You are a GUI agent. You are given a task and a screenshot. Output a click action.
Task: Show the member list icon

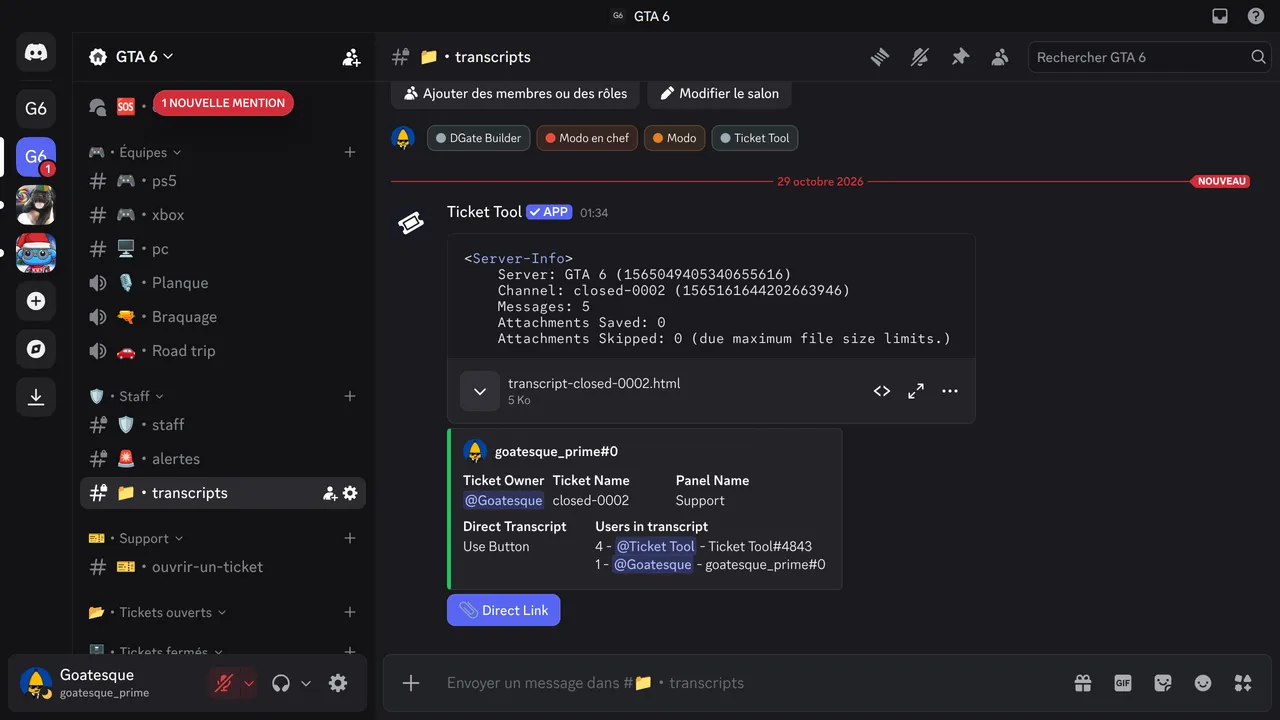(x=1000, y=57)
